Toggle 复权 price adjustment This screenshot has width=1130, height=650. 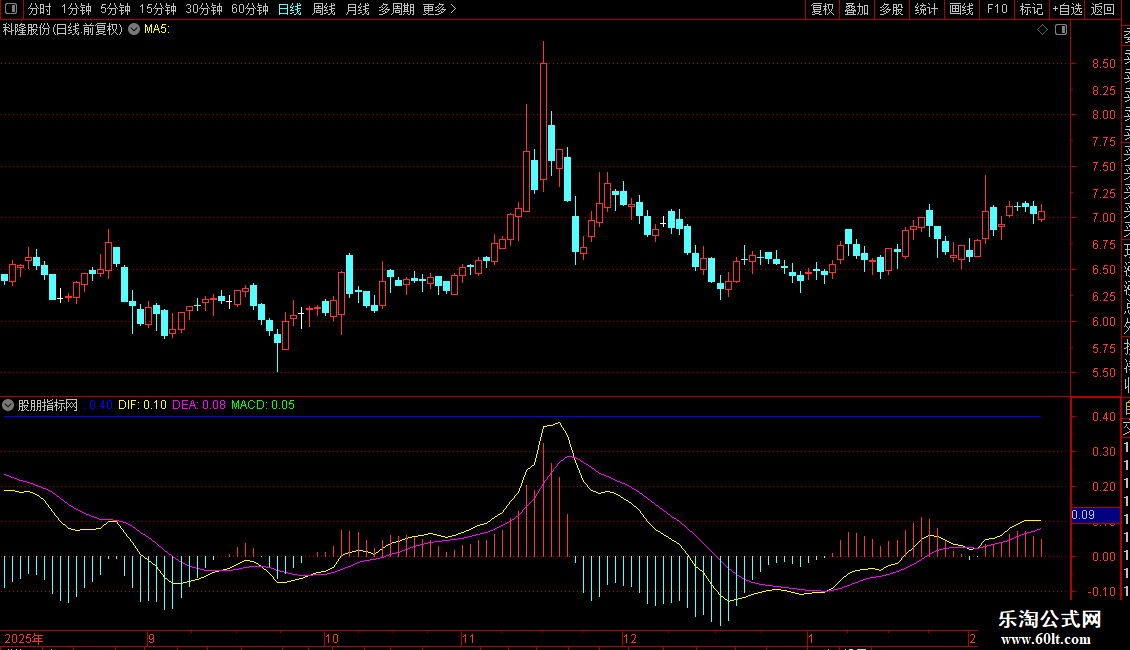click(822, 10)
